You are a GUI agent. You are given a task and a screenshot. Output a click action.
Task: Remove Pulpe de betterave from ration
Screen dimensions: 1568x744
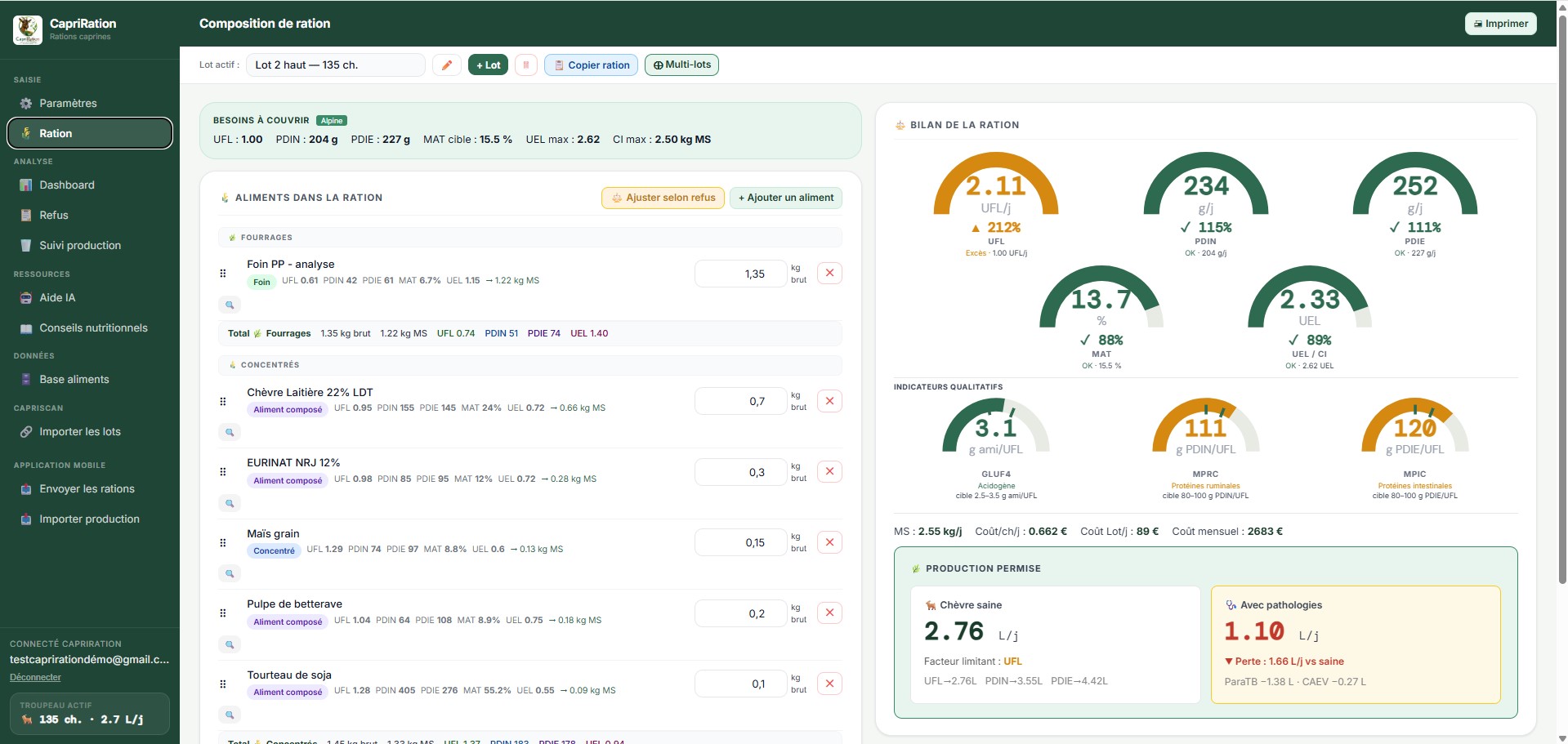pos(829,613)
